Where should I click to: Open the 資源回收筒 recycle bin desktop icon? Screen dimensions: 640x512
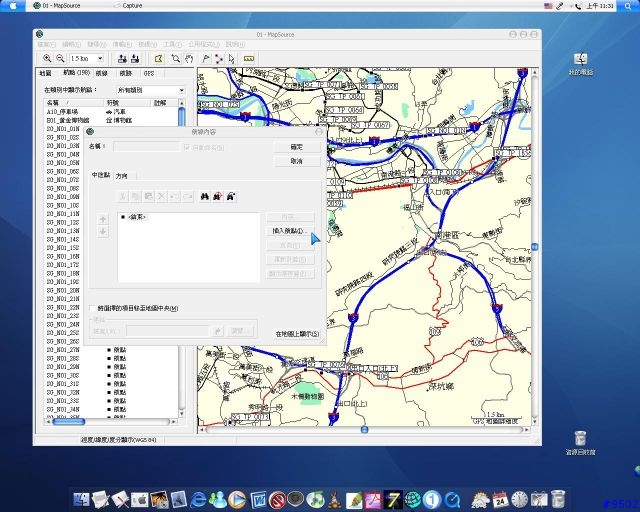(580, 442)
